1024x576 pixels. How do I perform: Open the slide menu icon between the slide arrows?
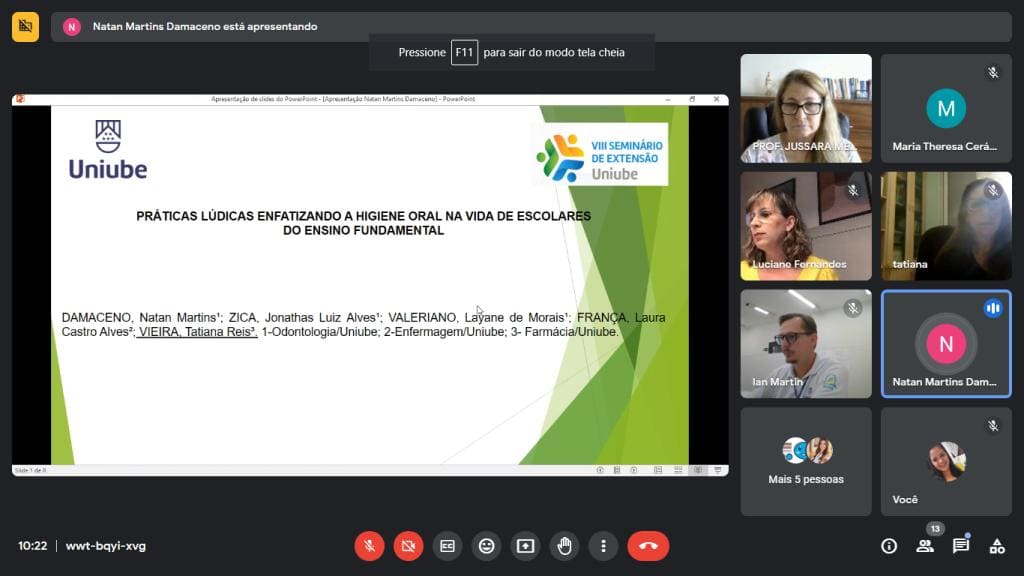[x=616, y=470]
